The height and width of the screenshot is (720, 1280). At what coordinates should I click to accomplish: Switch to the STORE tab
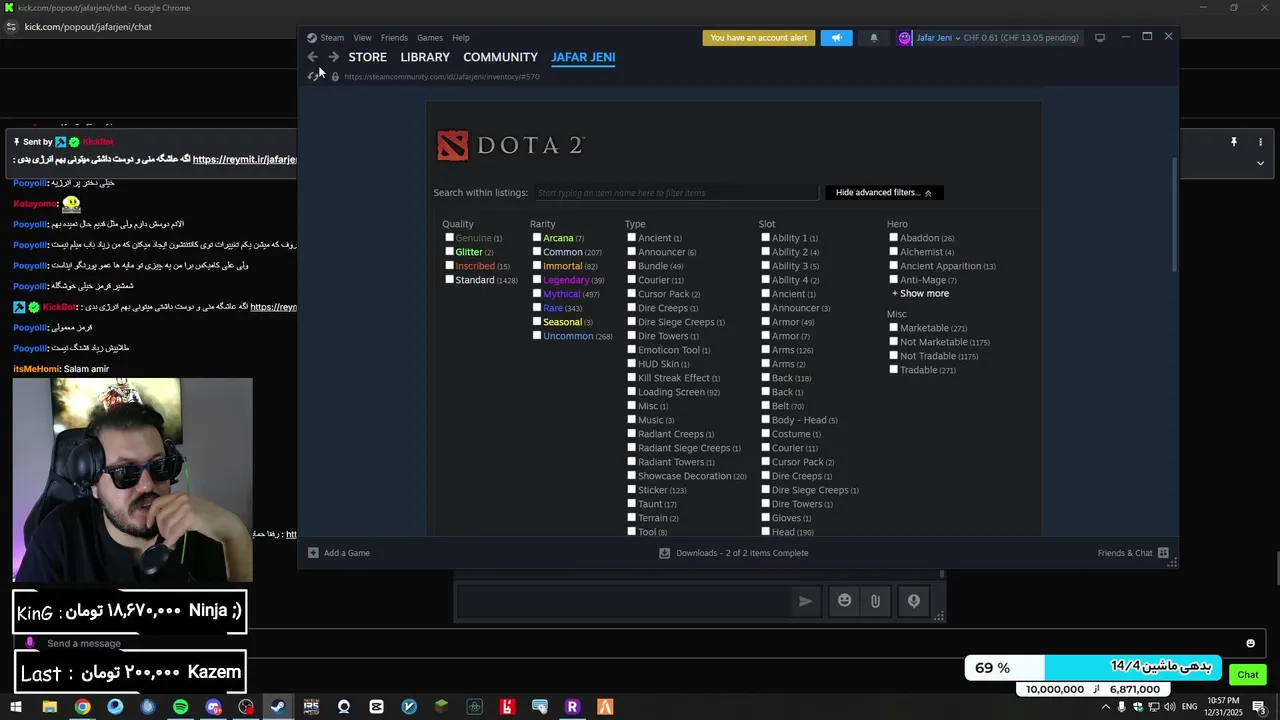tap(368, 57)
